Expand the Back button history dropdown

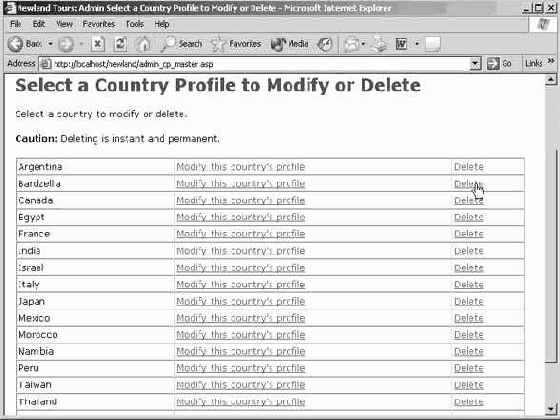(50, 44)
